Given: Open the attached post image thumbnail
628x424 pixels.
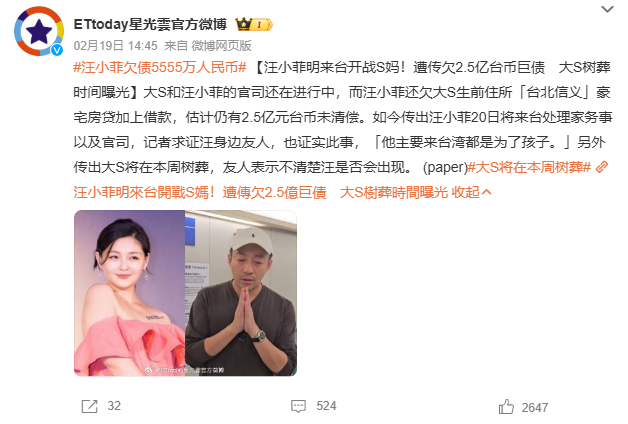Looking at the screenshot, I should (x=185, y=293).
